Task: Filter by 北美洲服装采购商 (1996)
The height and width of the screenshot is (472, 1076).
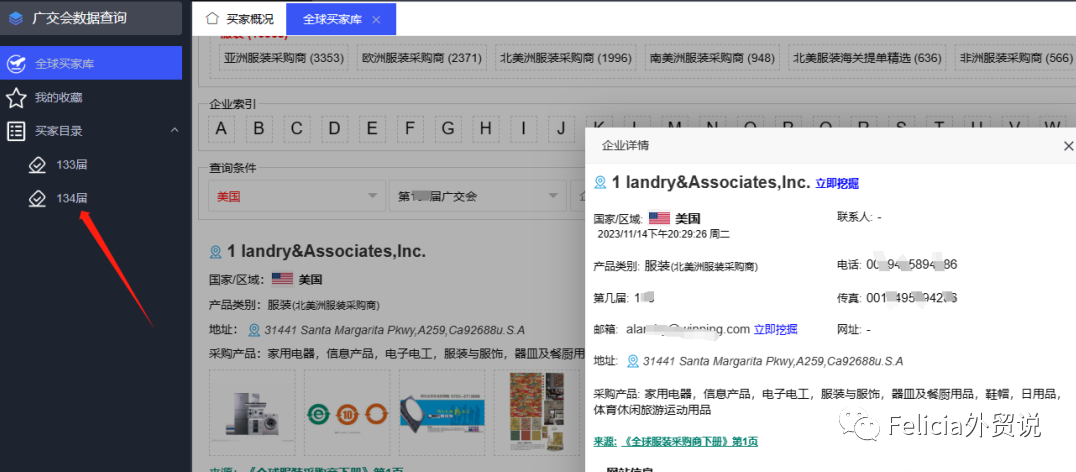Action: coord(565,58)
